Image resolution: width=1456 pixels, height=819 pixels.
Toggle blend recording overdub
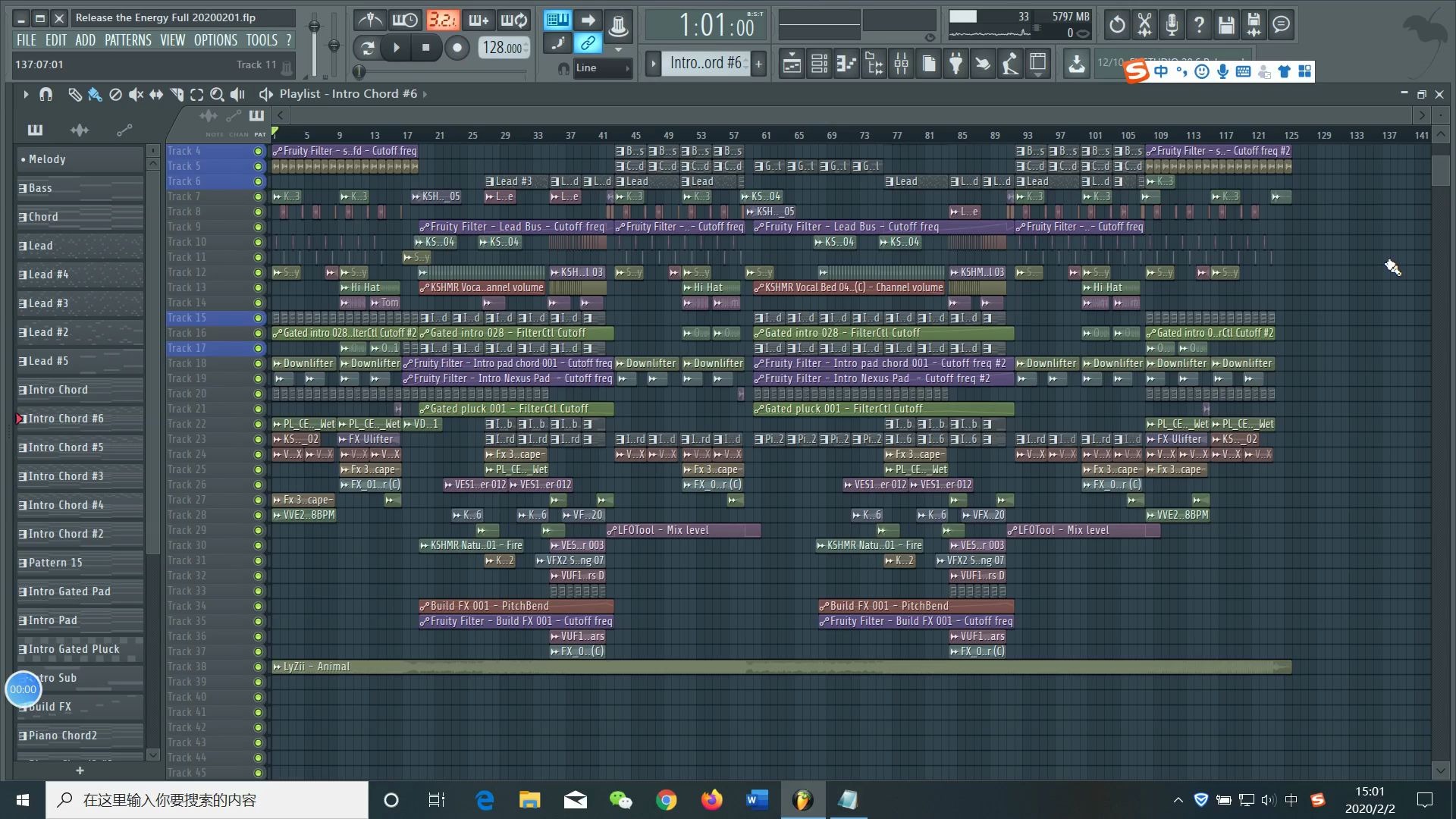tap(479, 20)
